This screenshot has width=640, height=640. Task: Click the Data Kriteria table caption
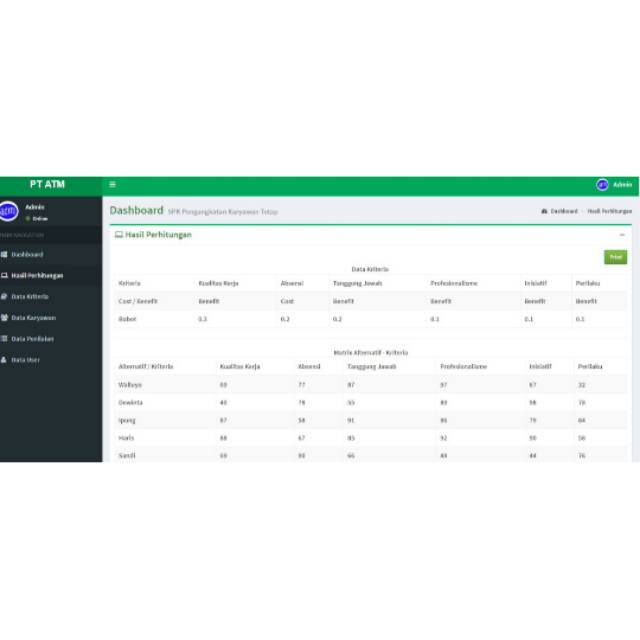(x=370, y=269)
